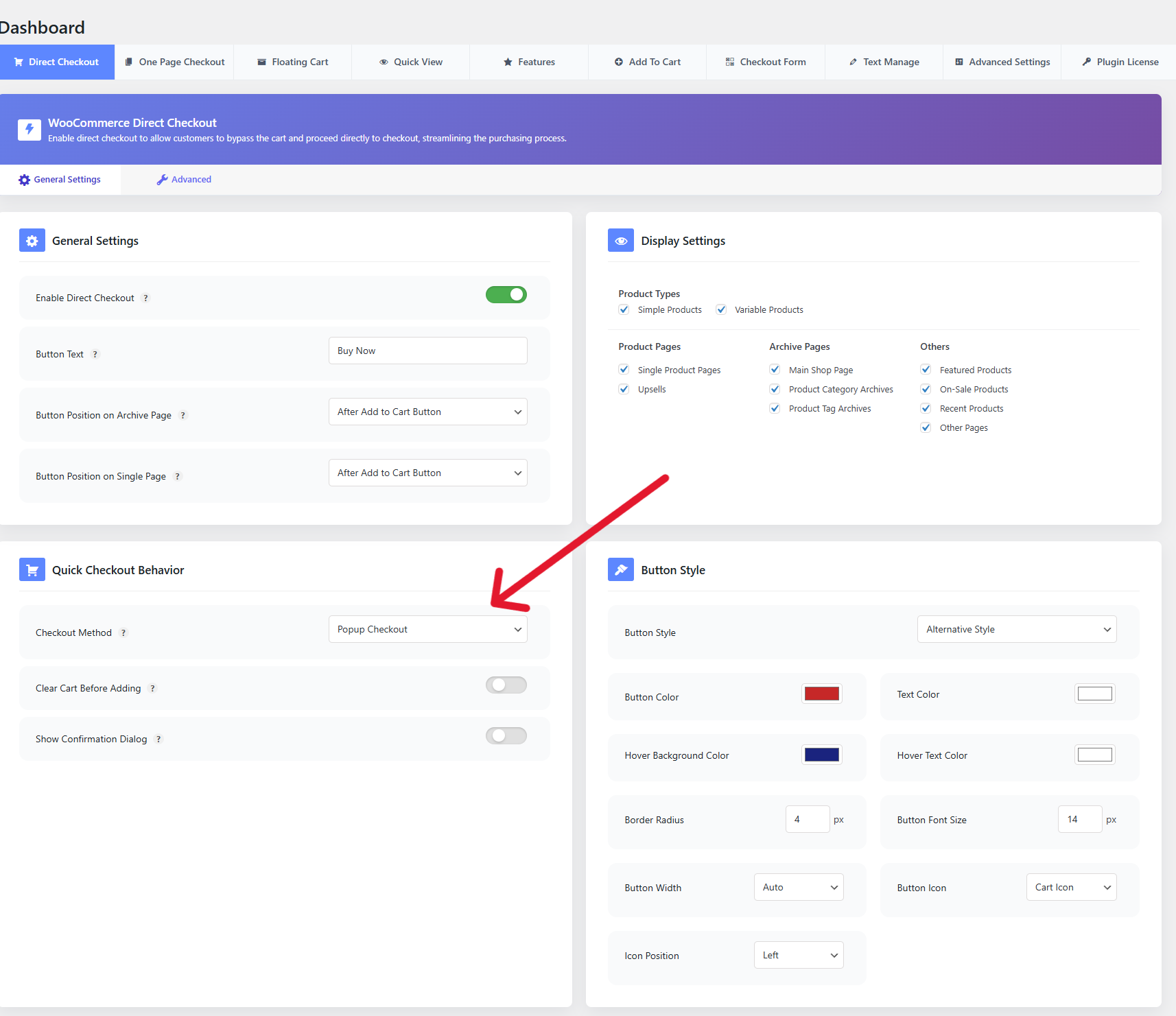Pick the Hover Background Color swatch
1176x1016 pixels.
click(x=821, y=755)
